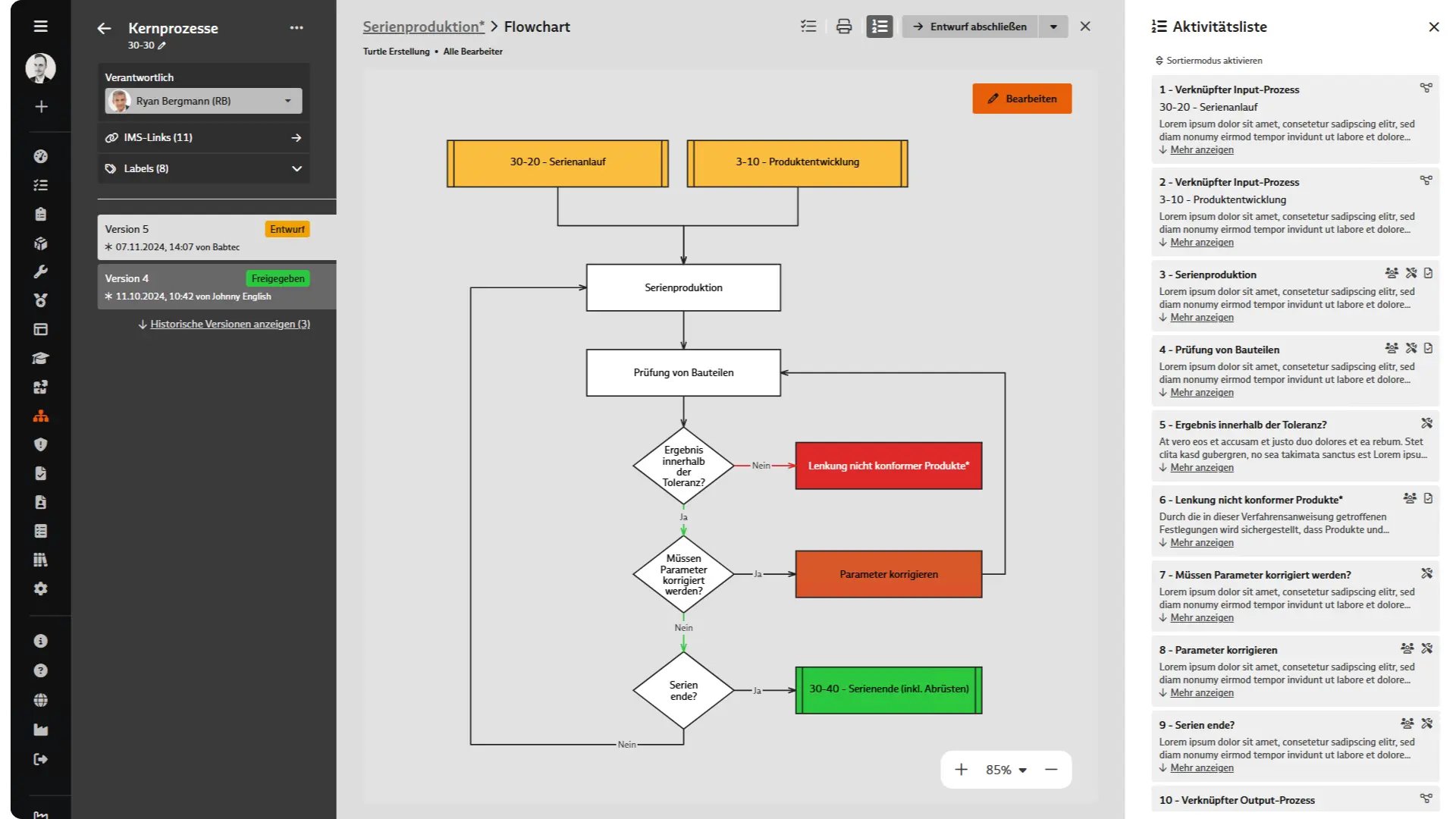Open the hamburger menu icon
The height and width of the screenshot is (819, 1456).
click(41, 27)
